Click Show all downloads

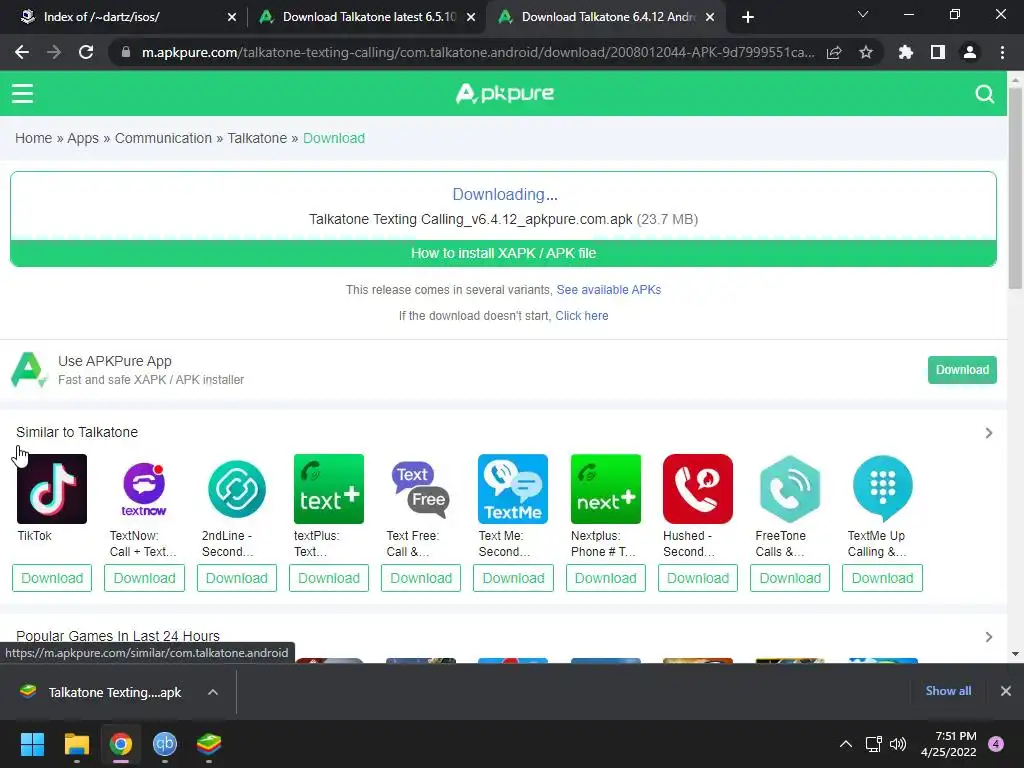point(948,691)
